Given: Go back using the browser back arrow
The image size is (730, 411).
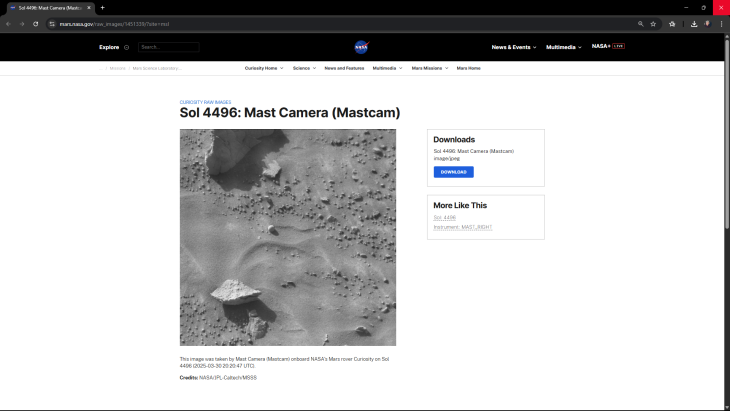Looking at the screenshot, I should click(x=8, y=23).
